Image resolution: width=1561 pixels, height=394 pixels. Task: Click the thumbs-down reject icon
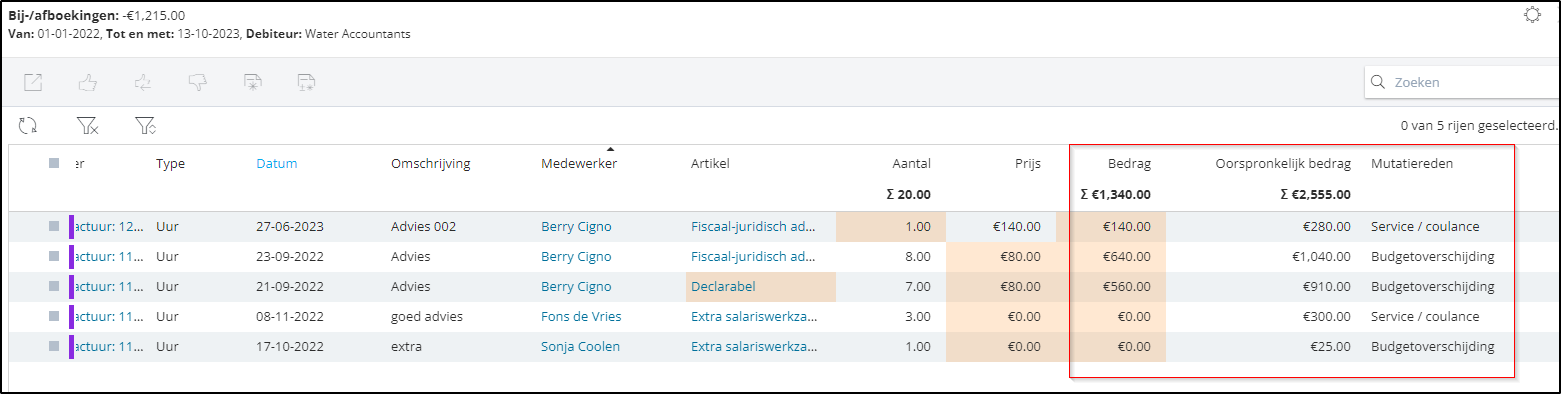[197, 83]
